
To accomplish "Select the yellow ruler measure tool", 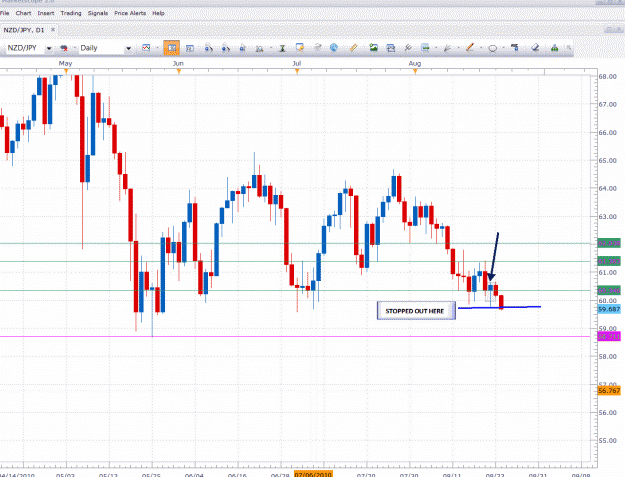I will (353, 48).
